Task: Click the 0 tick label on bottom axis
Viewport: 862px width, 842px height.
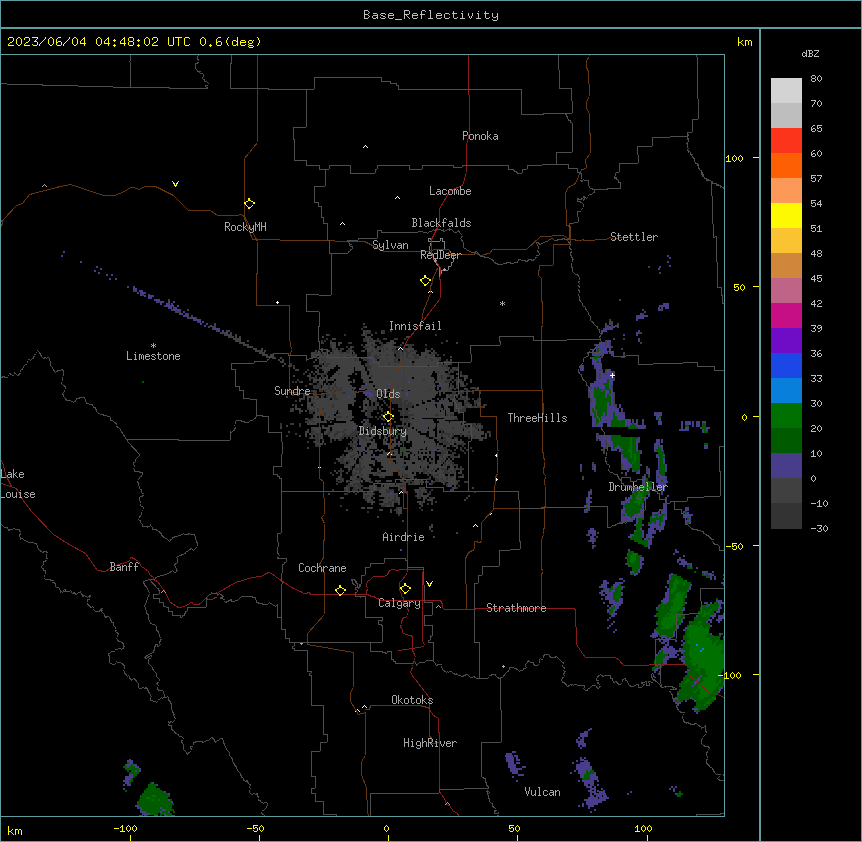Action: tap(386, 828)
